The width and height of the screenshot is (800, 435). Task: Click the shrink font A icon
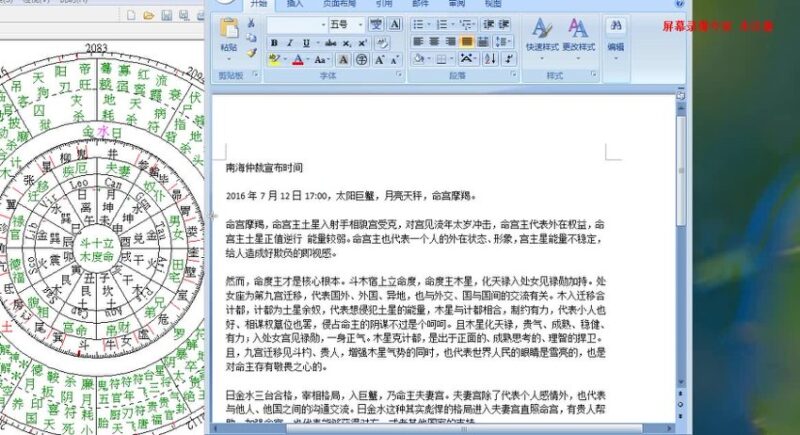tap(395, 60)
